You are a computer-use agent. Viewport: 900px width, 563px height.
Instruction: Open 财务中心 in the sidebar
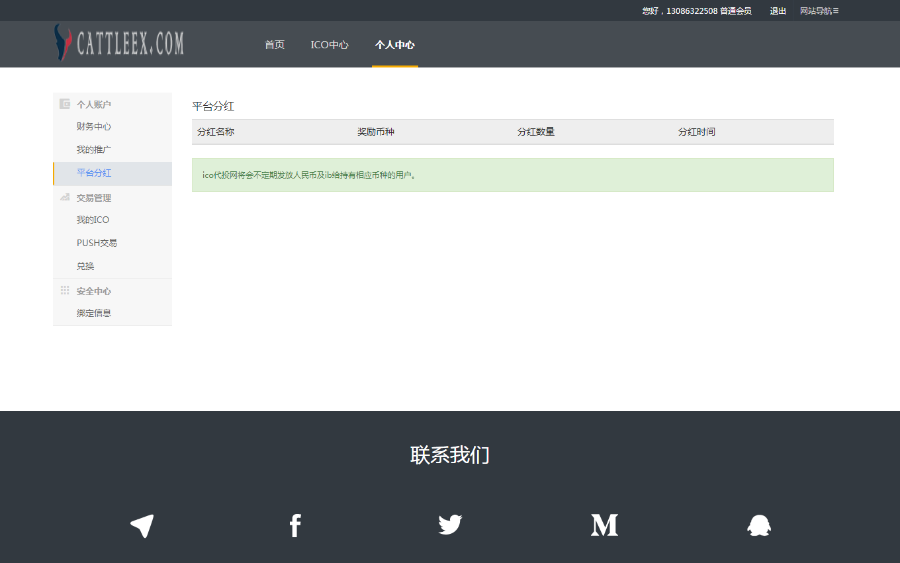(94, 126)
